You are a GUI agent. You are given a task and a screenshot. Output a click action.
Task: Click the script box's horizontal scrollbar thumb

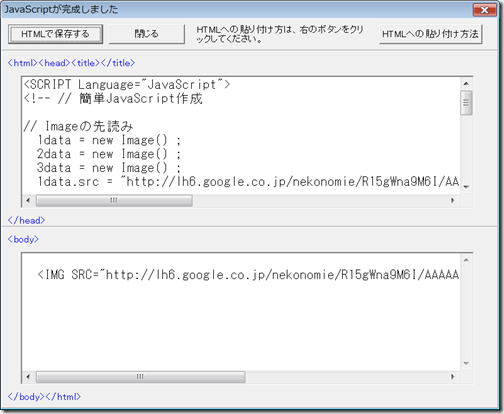[x=114, y=200]
